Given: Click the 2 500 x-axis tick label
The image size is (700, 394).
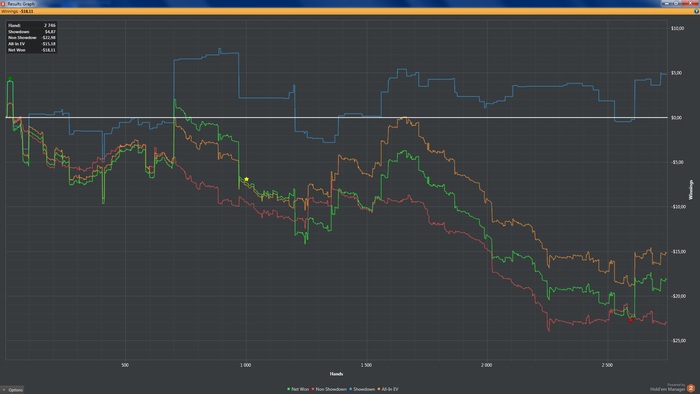Looking at the screenshot, I should (x=607, y=365).
